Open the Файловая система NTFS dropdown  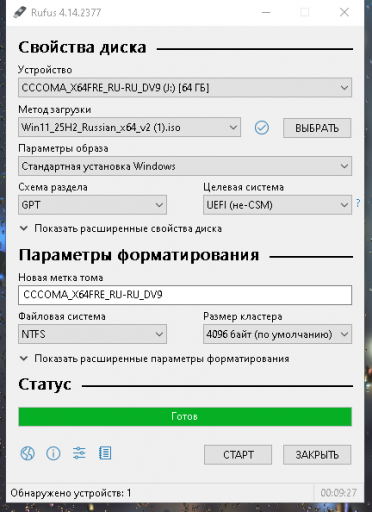(92, 334)
